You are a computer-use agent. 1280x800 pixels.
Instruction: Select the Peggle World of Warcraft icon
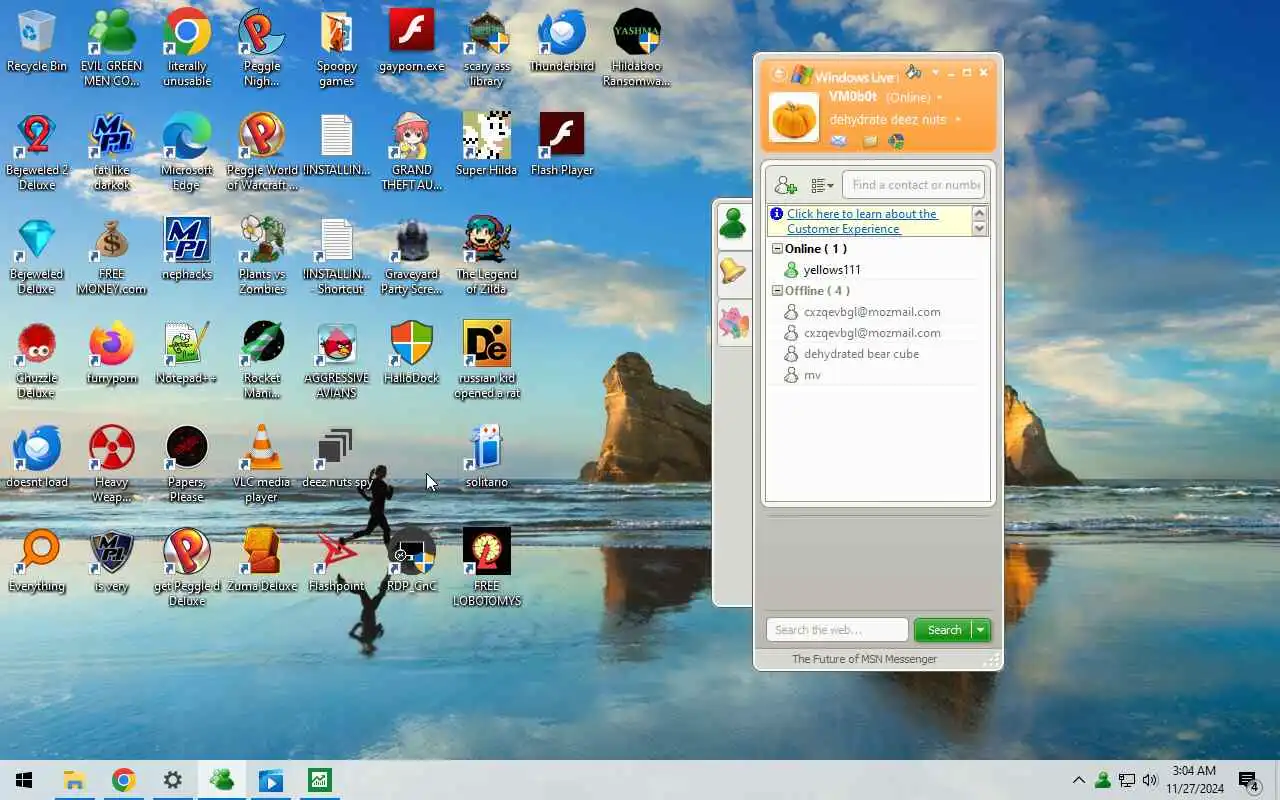(262, 152)
